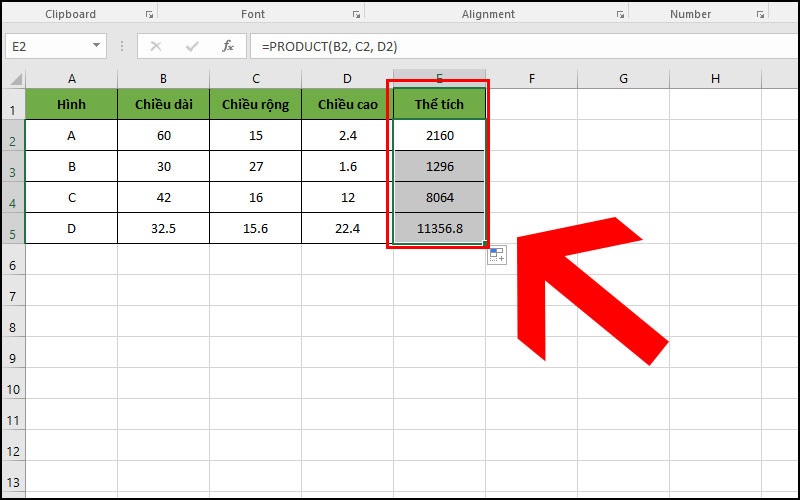Click the Enter checkmark in formula bar
This screenshot has width=800, height=500.
(192, 46)
